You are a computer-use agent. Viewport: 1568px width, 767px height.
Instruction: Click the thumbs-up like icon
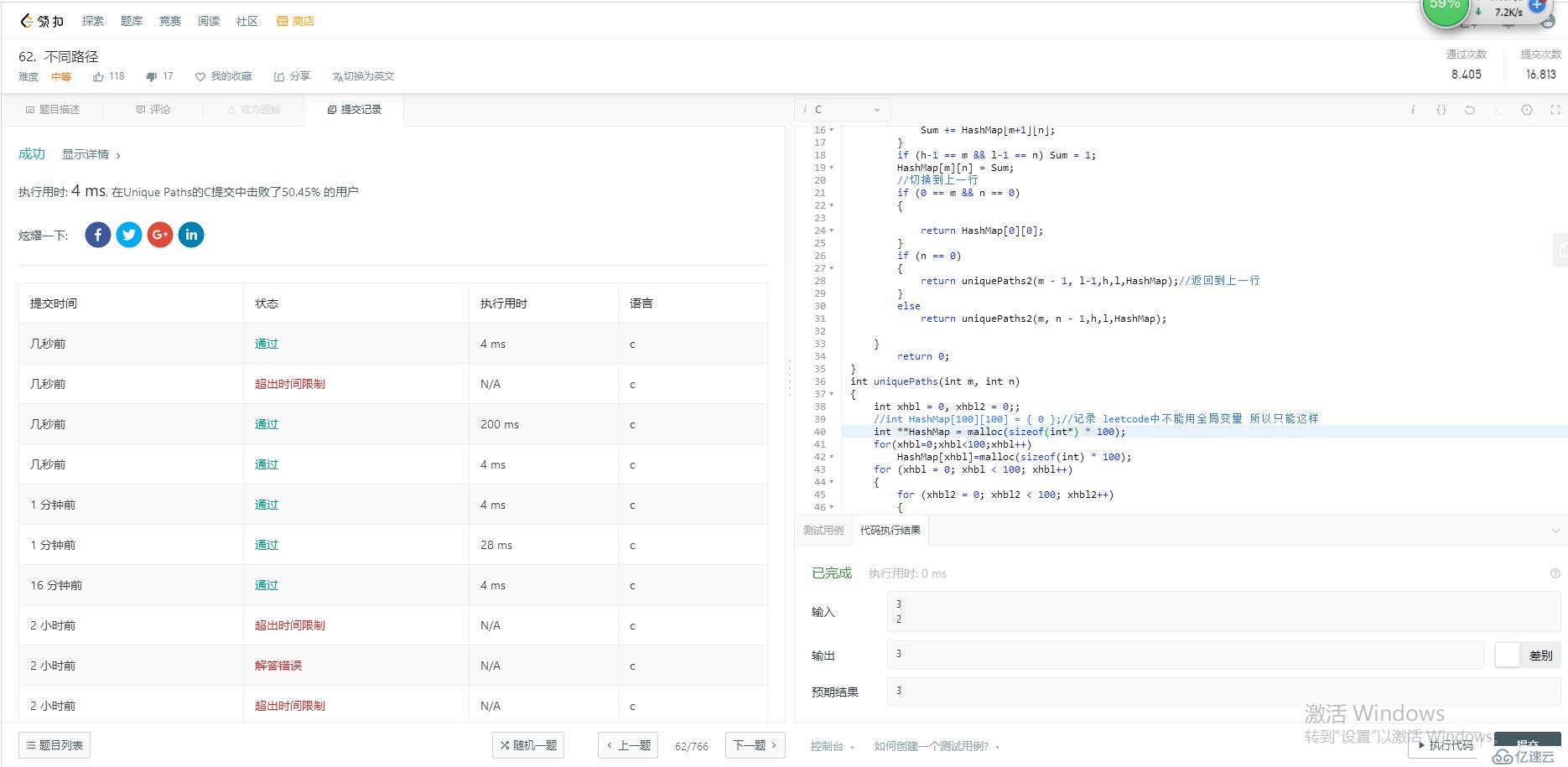coord(98,76)
